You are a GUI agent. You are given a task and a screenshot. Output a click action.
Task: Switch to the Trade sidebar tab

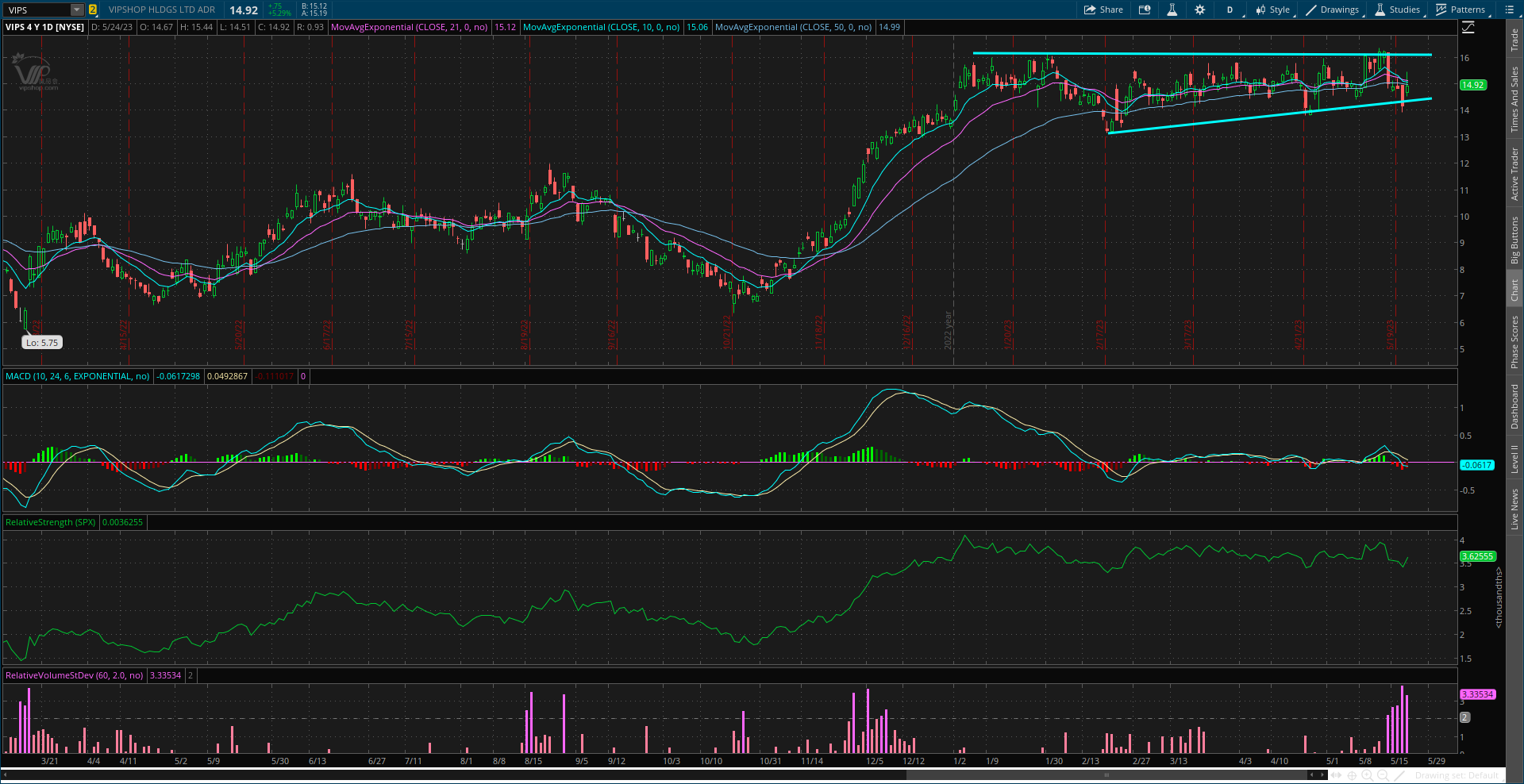(1514, 39)
